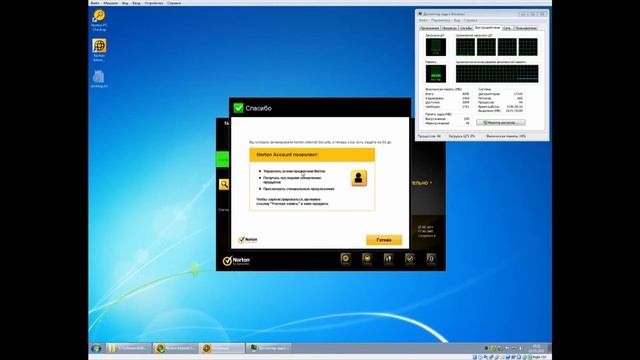Image resolution: width=640 pixels, height=360 pixels.
Task: Click the Norton Account person icon
Action: click(359, 178)
